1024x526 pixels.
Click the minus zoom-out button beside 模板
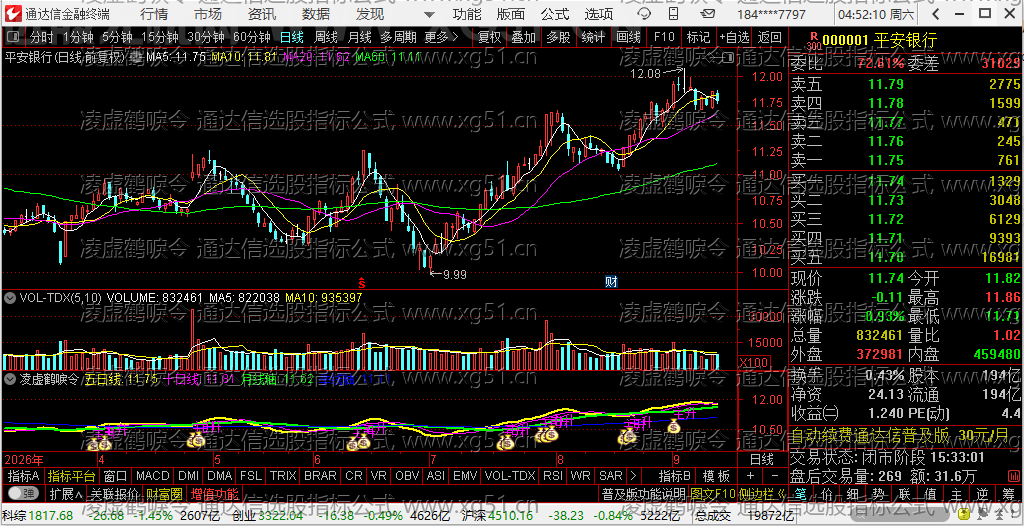tap(775, 475)
